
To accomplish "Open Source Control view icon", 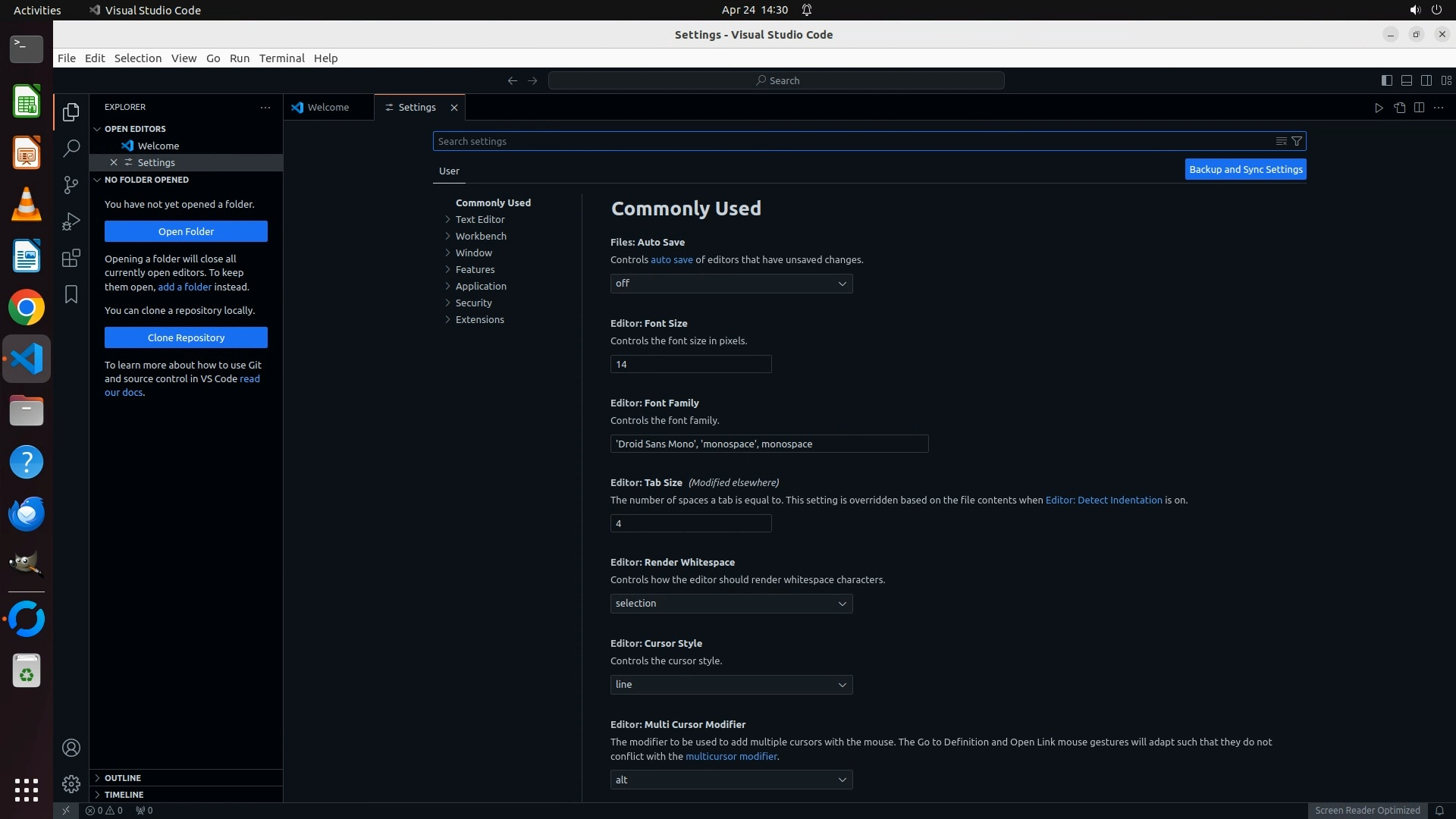I will tap(71, 185).
